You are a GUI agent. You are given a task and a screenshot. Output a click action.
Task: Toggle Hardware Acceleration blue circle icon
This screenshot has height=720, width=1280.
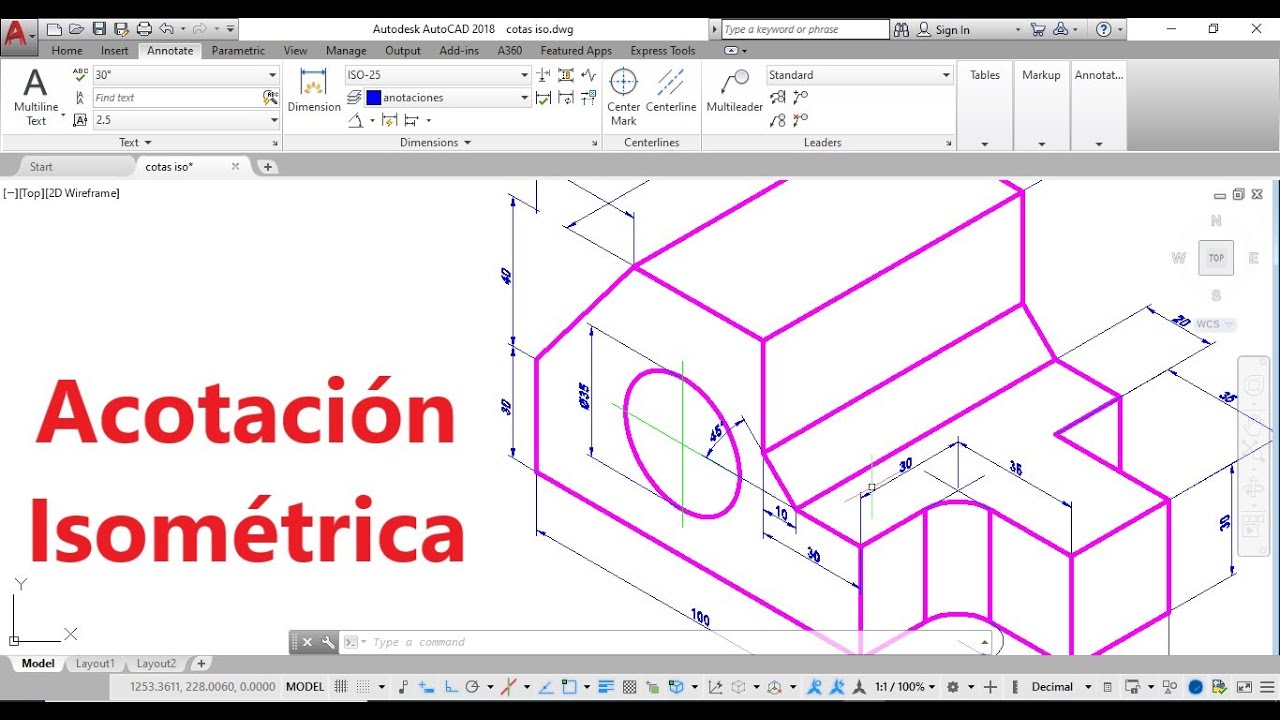coord(1195,687)
